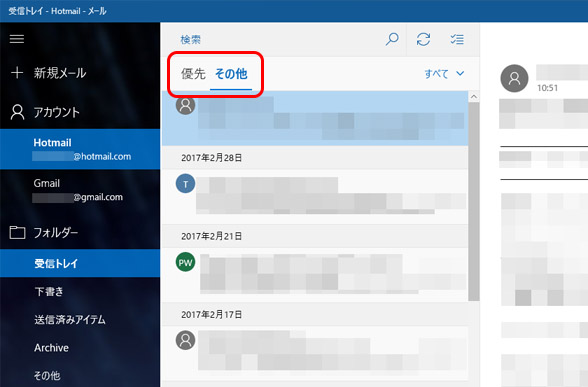Sync mailbox with the refresh icon
This screenshot has height=387, width=588.
click(x=423, y=39)
